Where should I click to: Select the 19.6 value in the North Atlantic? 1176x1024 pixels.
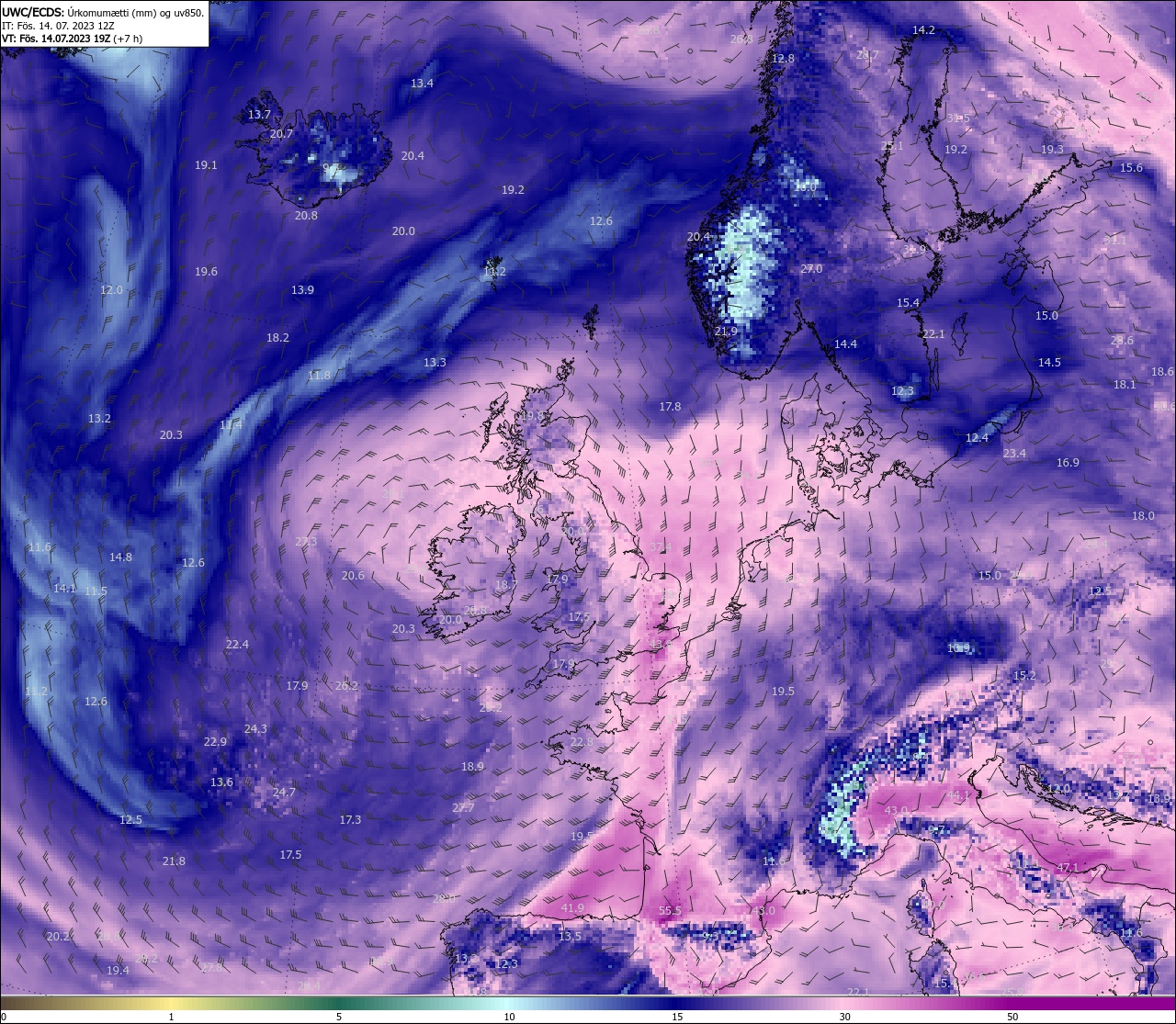pos(206,272)
